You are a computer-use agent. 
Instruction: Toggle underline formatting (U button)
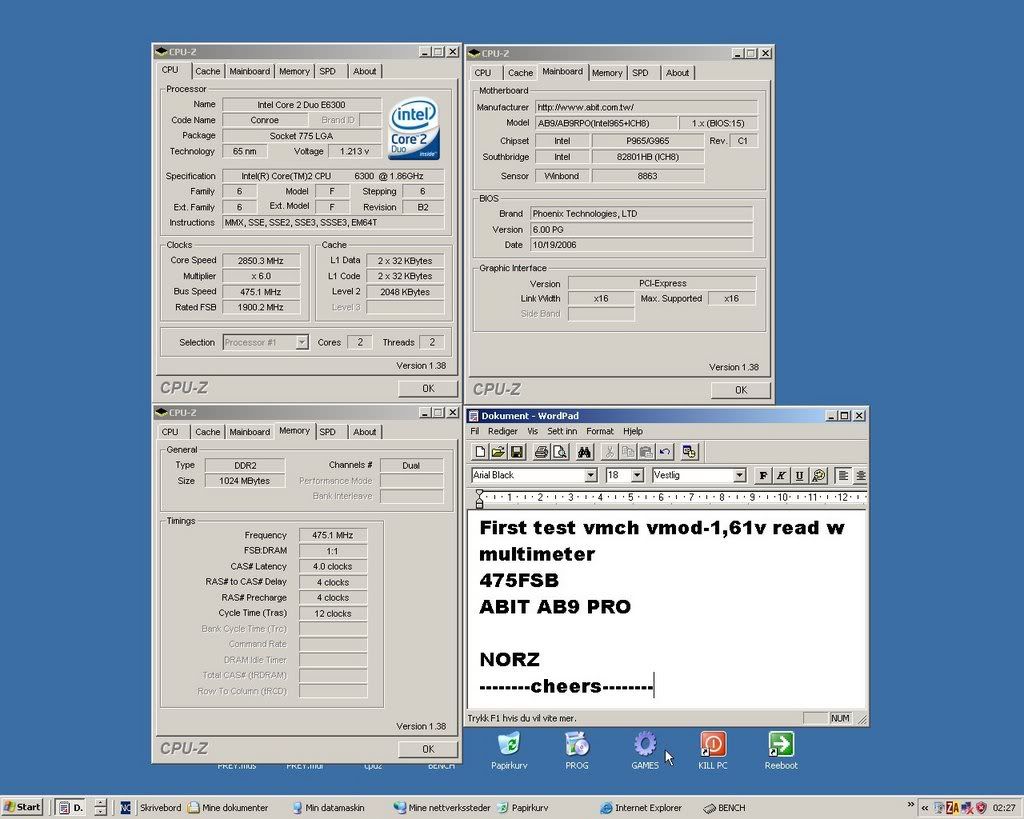click(x=799, y=476)
